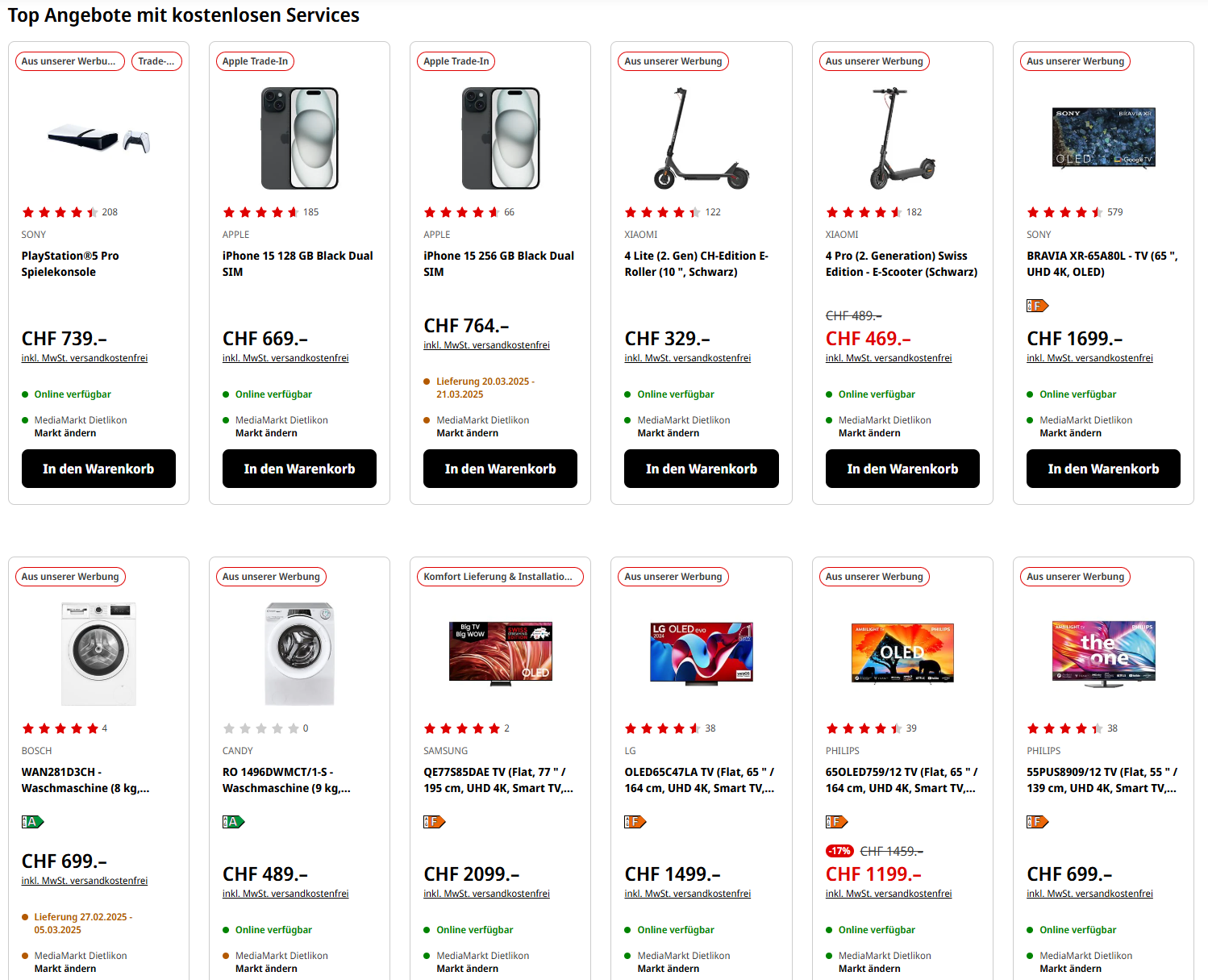Open the LG OLED65C47LA product title
The width and height of the screenshot is (1208, 980).
pos(699,780)
